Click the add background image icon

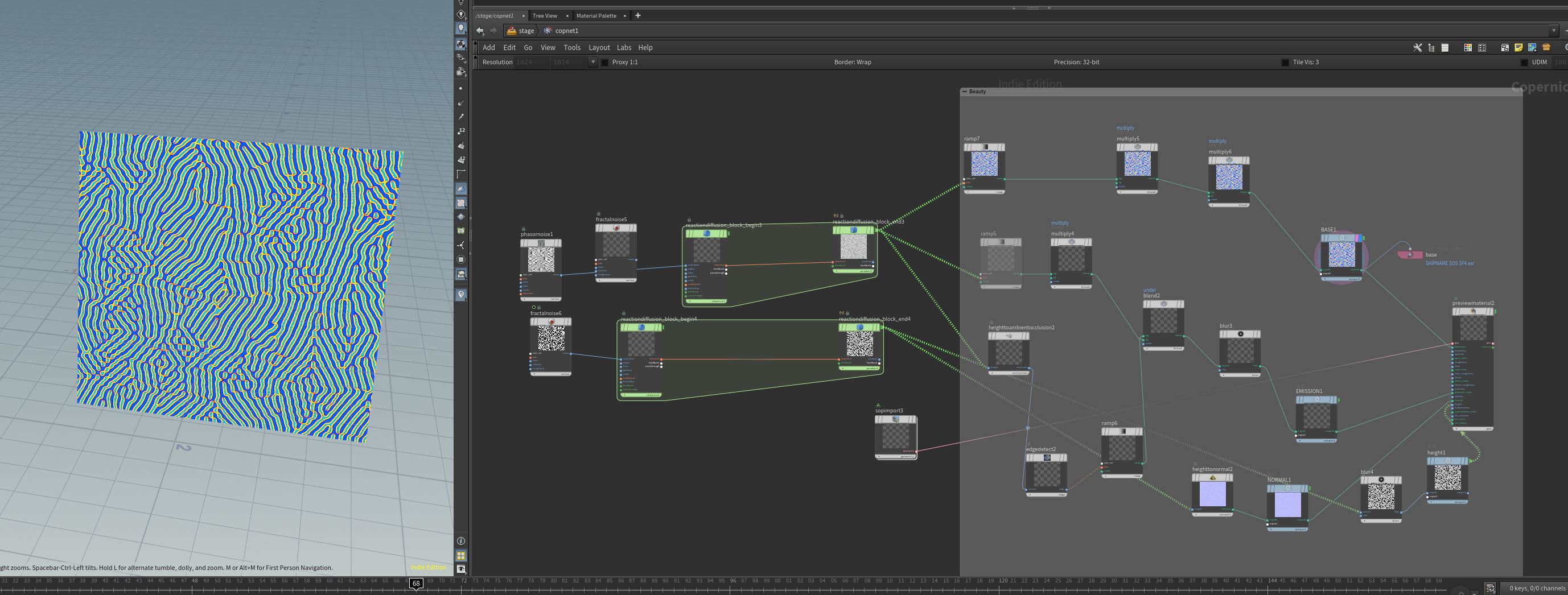(x=1532, y=47)
